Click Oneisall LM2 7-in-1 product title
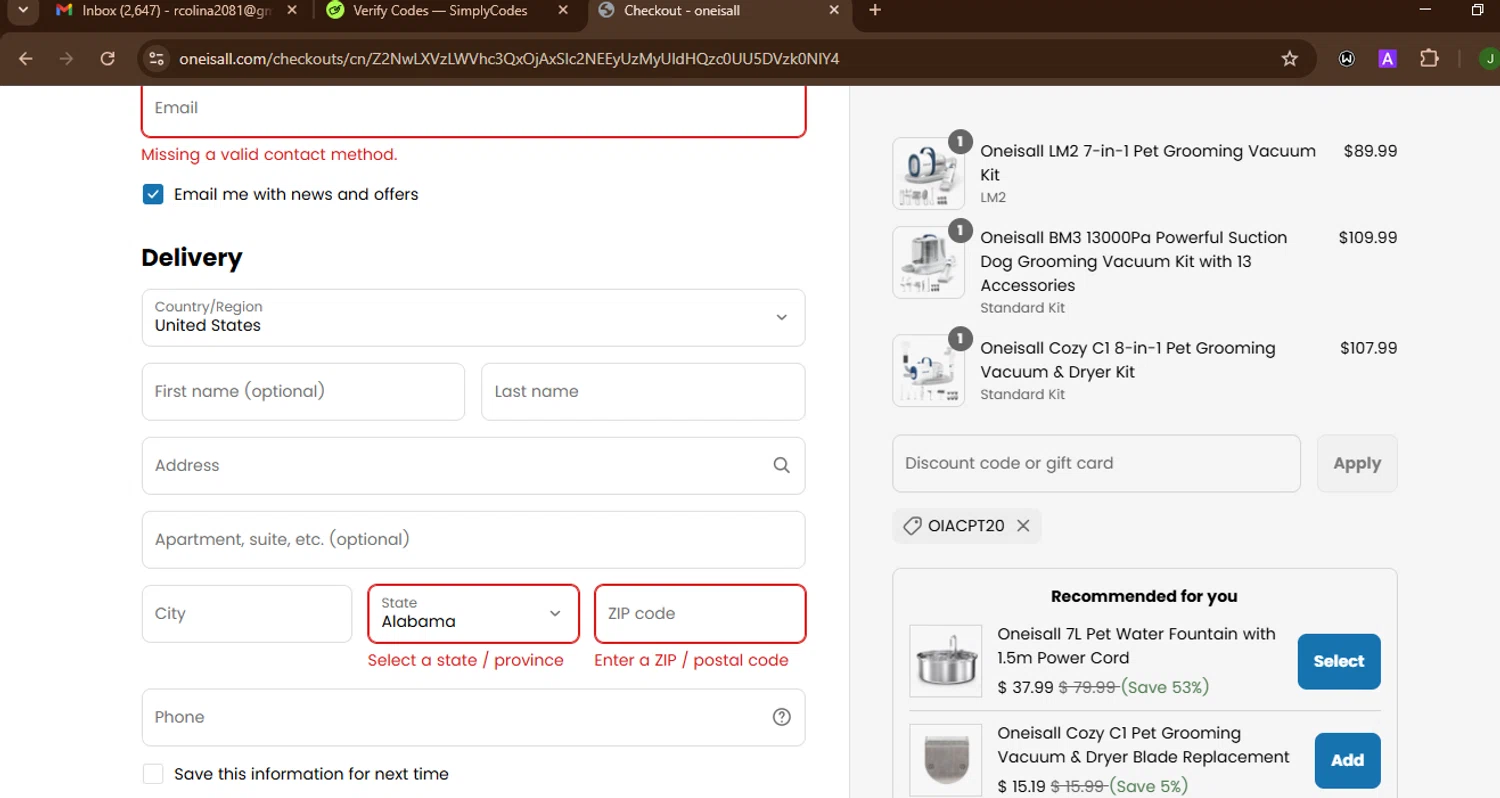This screenshot has height=798, width=1500. pos(1148,162)
